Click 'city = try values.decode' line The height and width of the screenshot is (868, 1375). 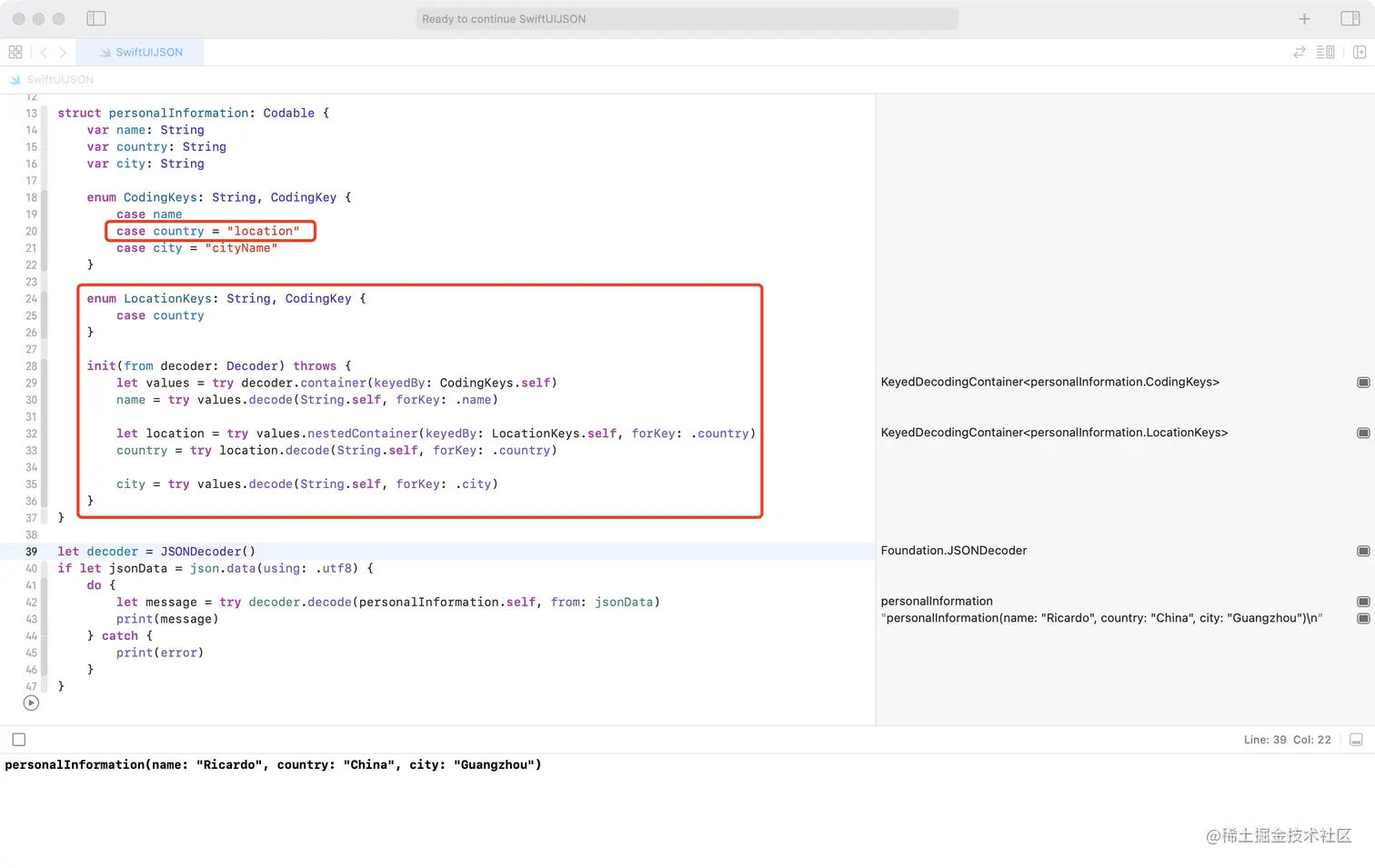pyautogui.click(x=307, y=484)
